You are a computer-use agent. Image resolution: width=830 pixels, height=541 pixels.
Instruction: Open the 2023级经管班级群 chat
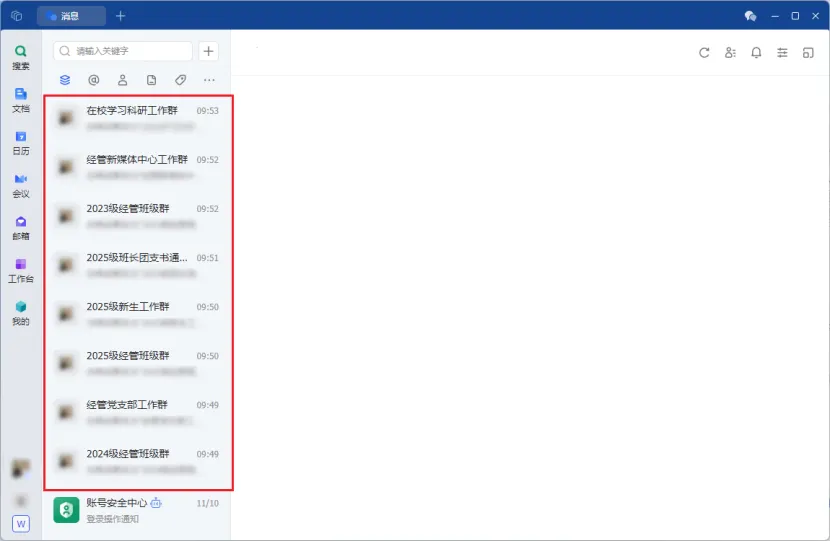(x=138, y=216)
